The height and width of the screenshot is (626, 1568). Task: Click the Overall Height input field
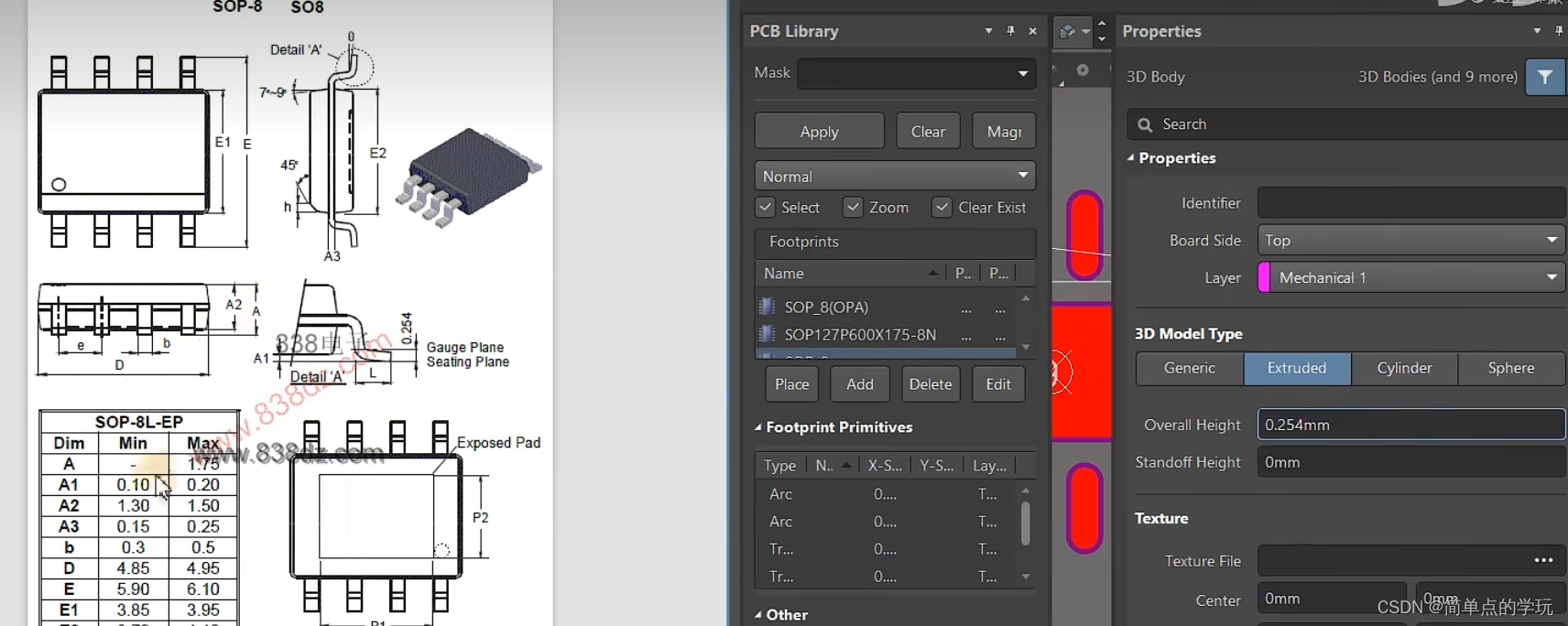pyautogui.click(x=1410, y=425)
